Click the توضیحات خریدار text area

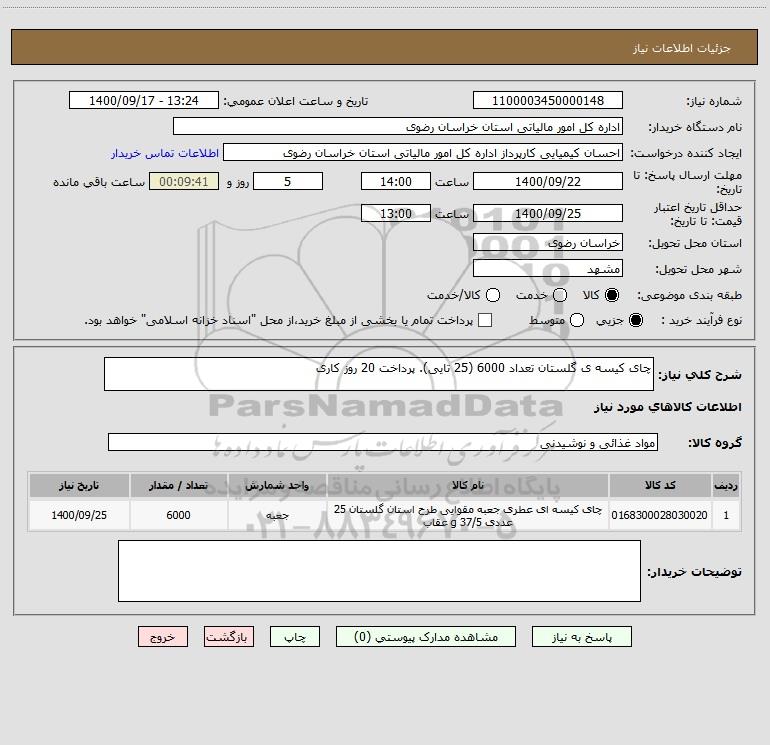(x=379, y=571)
